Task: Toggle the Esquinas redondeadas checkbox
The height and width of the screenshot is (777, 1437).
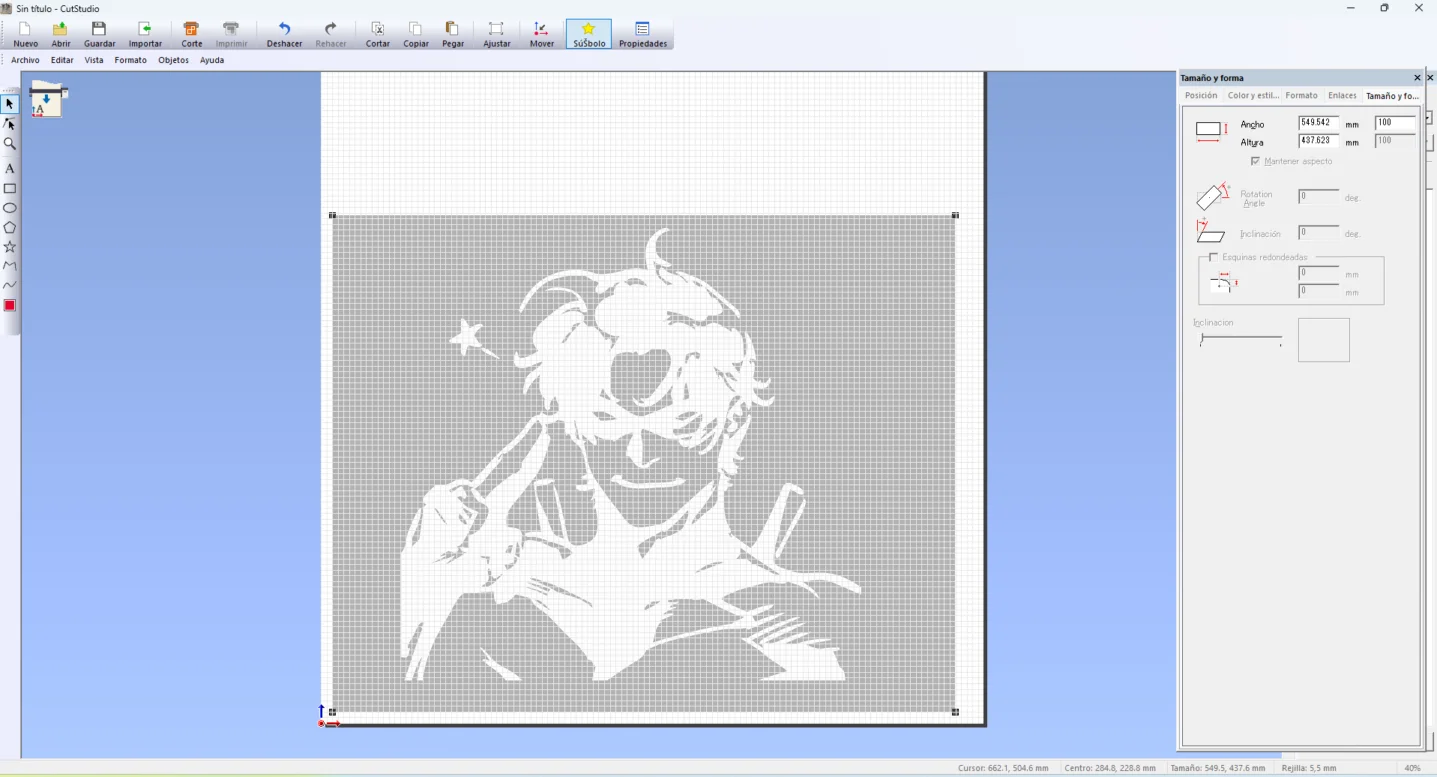Action: (x=1214, y=257)
